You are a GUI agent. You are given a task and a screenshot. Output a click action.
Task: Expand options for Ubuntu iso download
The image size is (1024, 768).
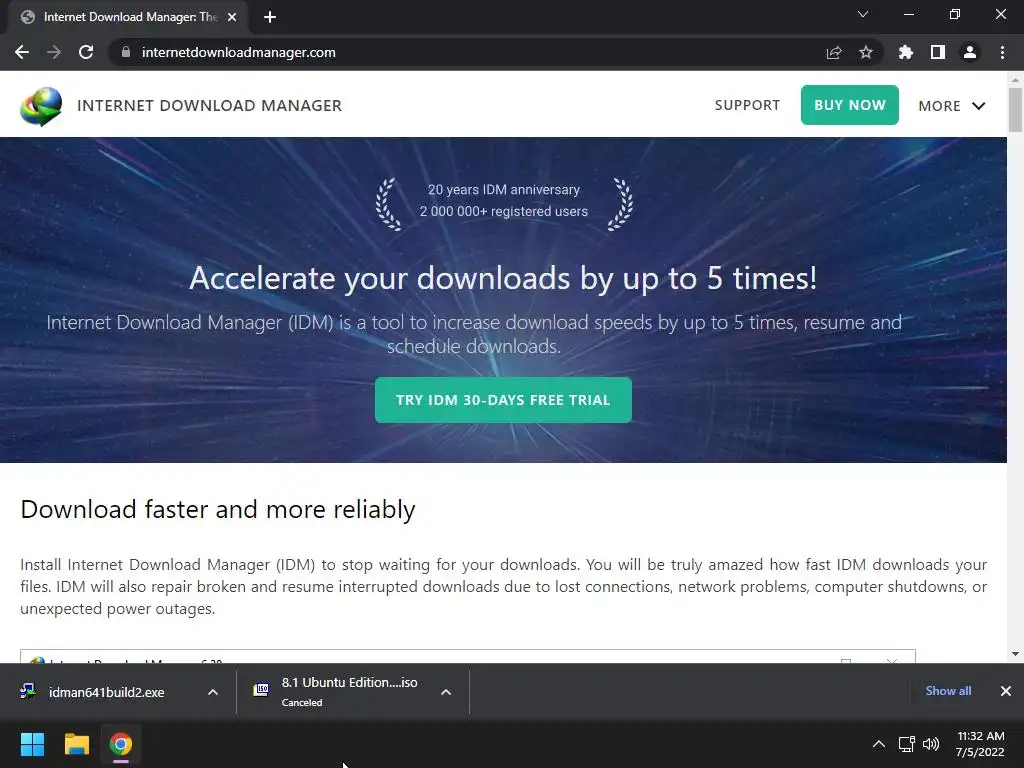[446, 692]
